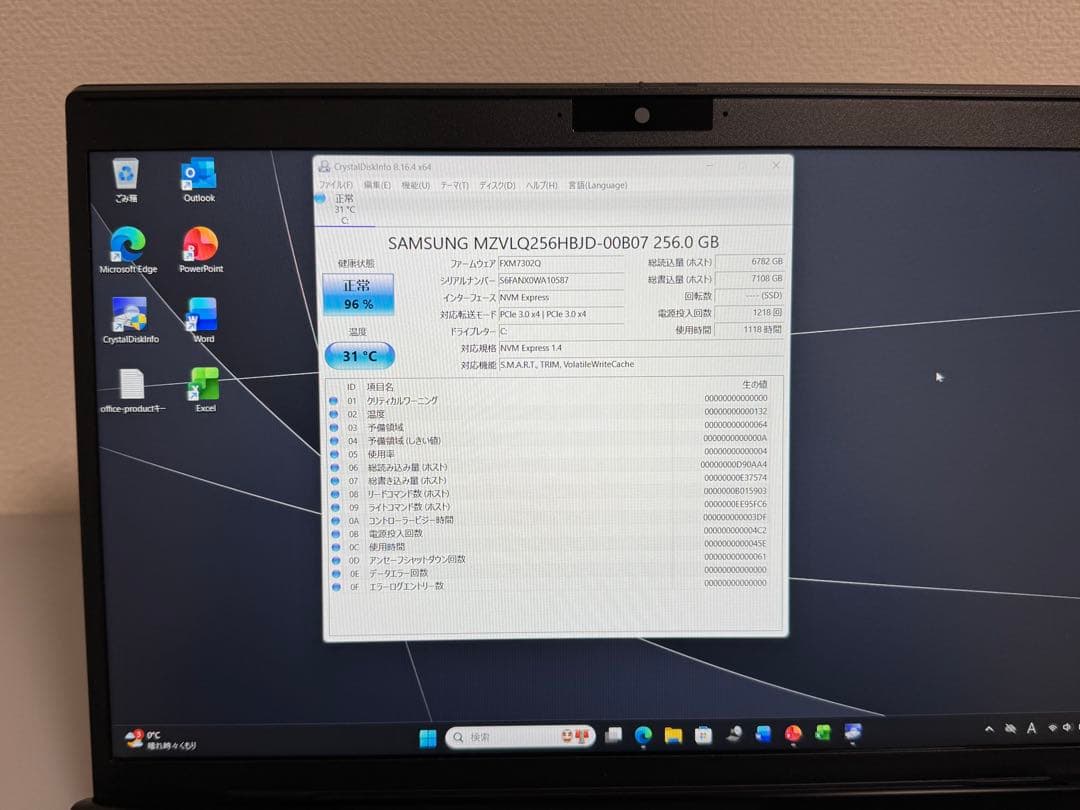Click the blue dot beside クリティカルワーニング
1080x810 pixels.
point(335,399)
